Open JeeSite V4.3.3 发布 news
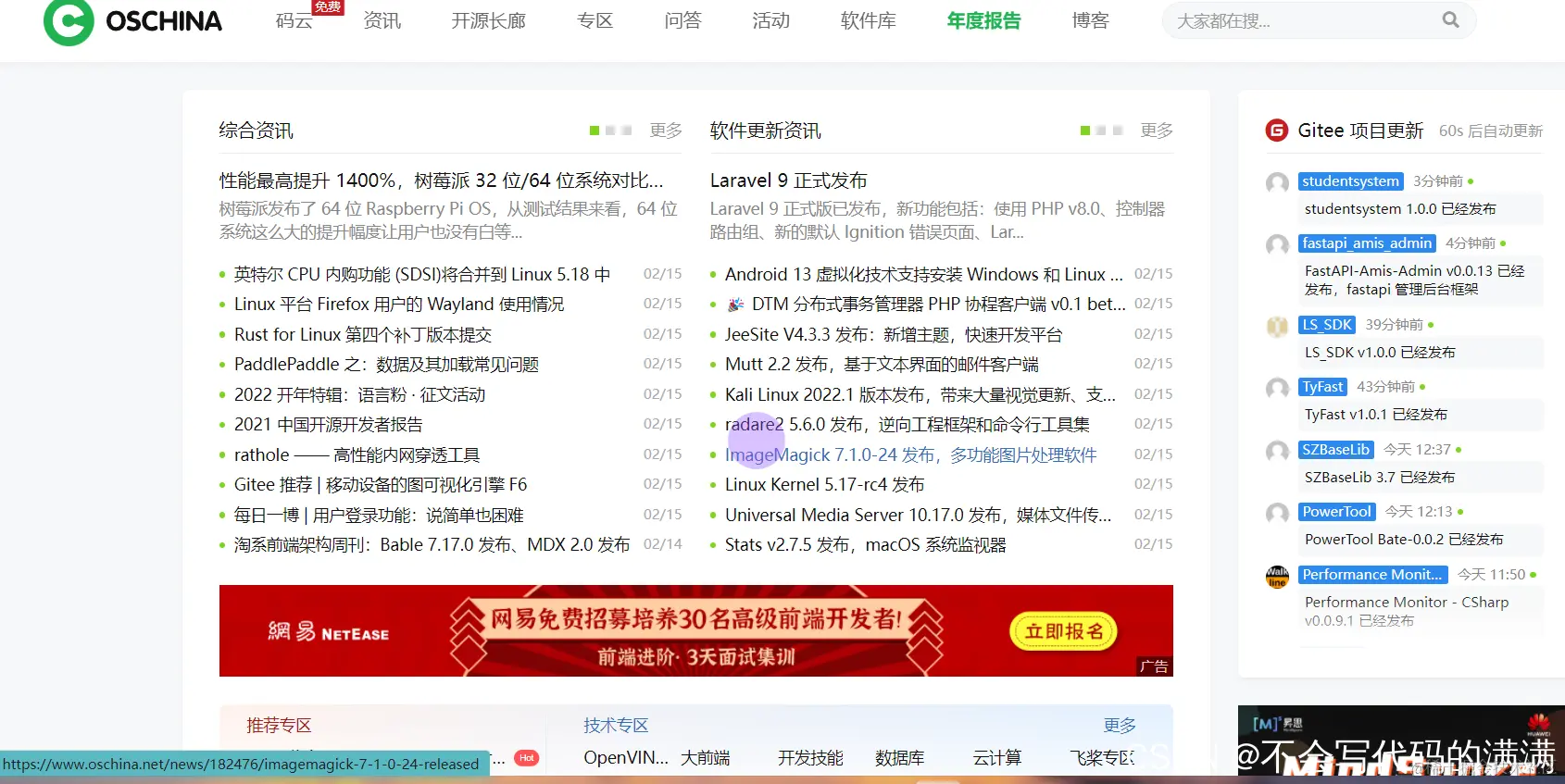This screenshot has width=1565, height=784. [x=894, y=335]
